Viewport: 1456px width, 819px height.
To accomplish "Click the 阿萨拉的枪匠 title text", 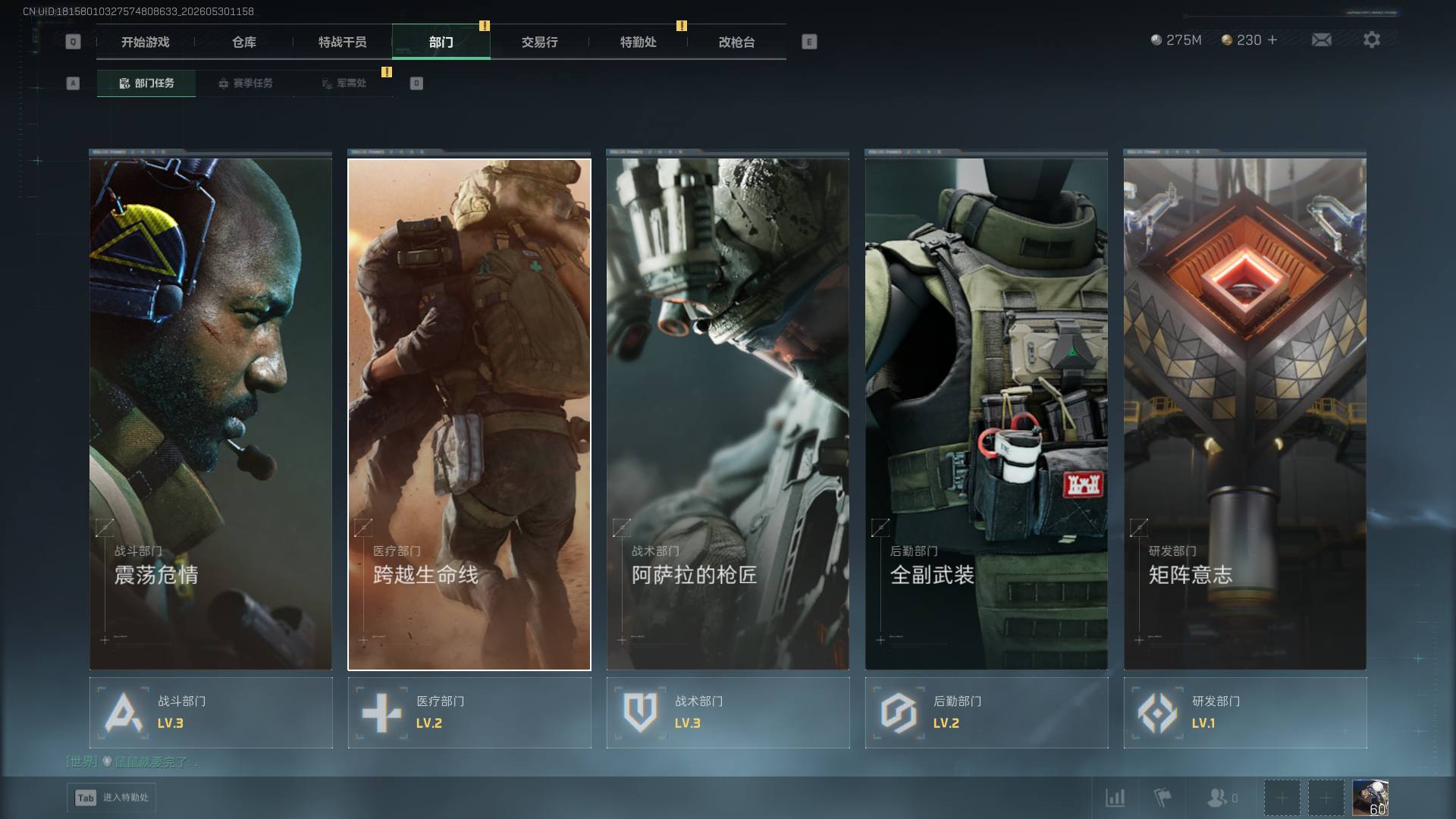I will [694, 575].
